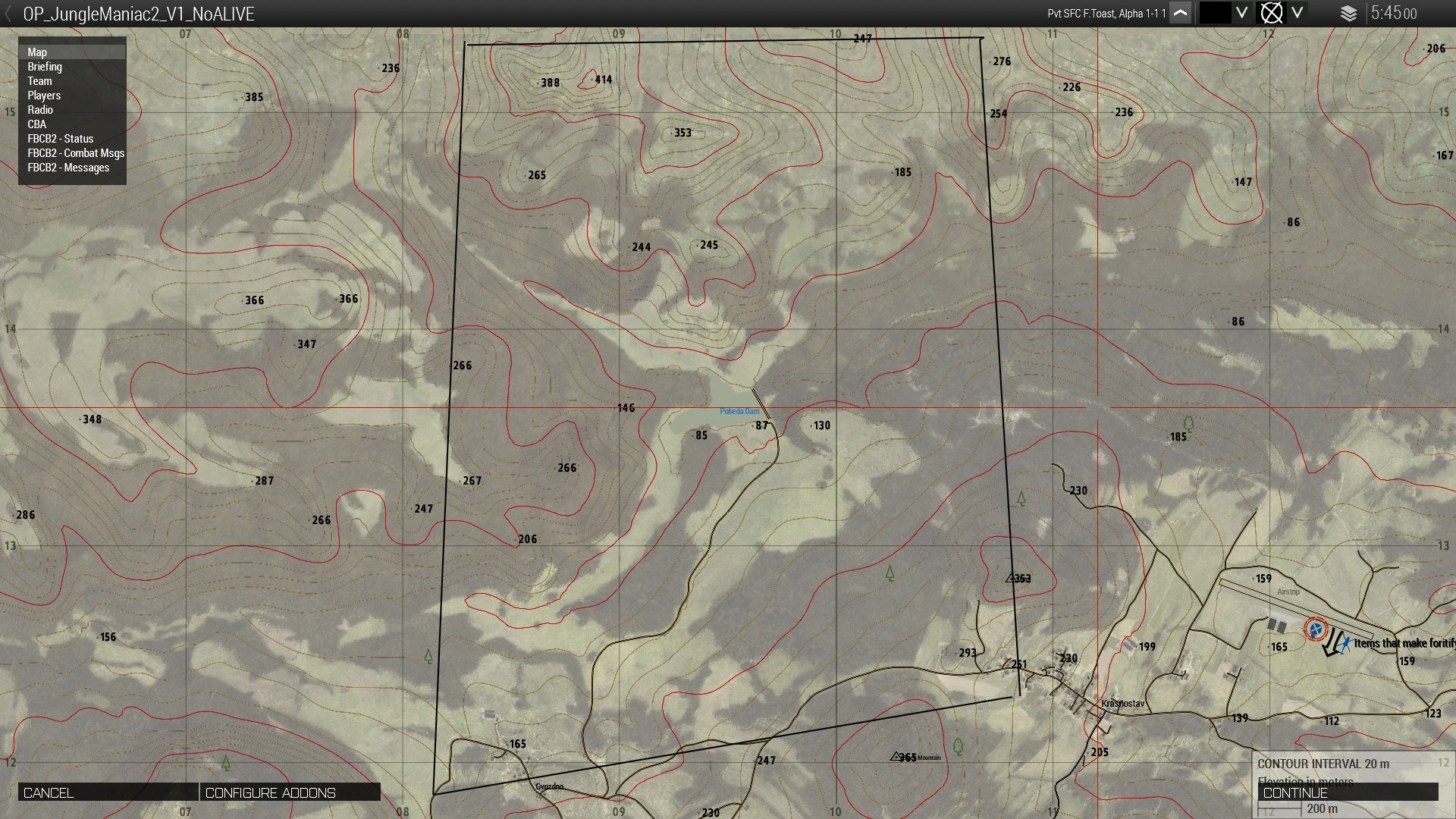The image size is (1456, 819).
Task: Open FBCB2 - Combat Msgs entry
Action: tap(76, 153)
